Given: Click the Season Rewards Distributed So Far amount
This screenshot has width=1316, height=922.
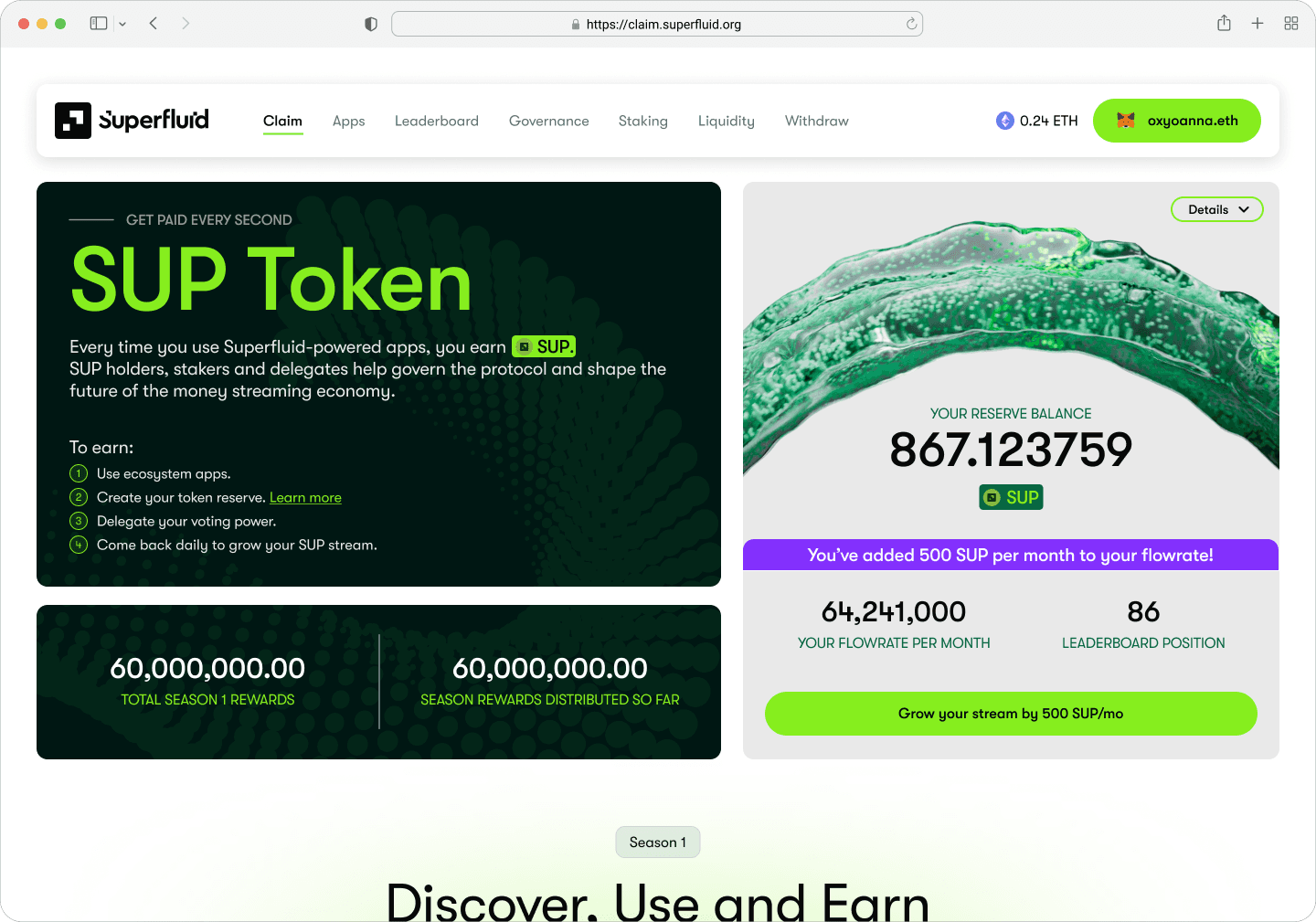Looking at the screenshot, I should click(550, 668).
